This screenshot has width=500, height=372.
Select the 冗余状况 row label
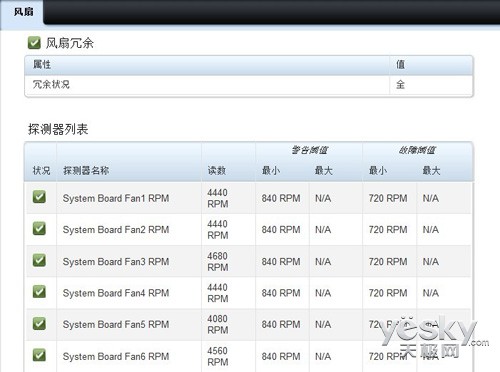click(51, 84)
